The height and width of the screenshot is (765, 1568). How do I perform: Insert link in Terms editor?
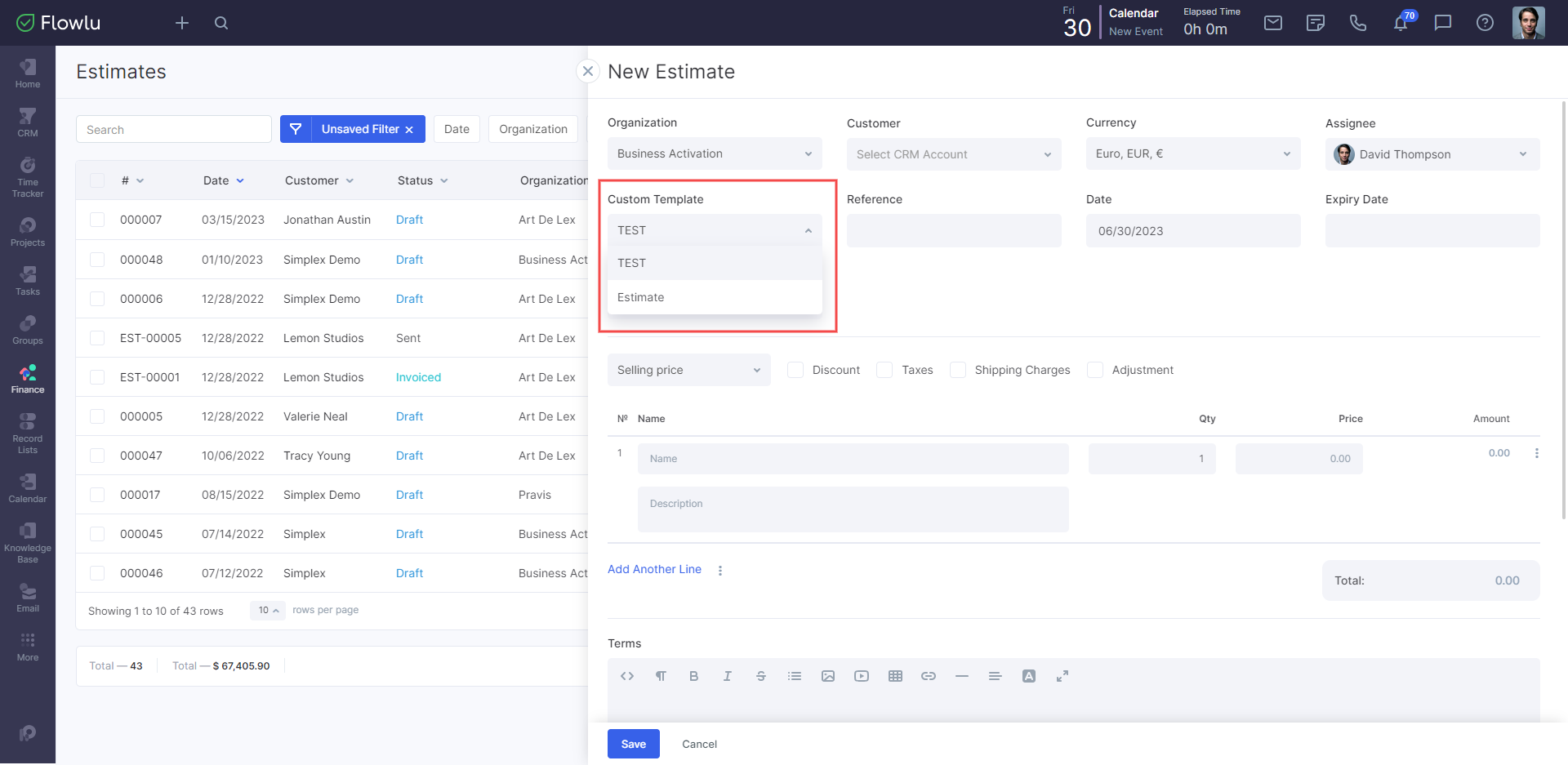929,676
